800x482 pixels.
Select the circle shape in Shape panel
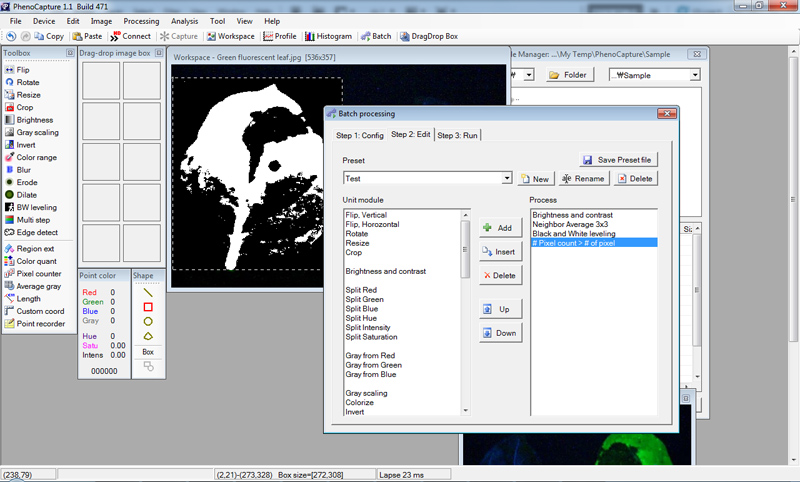click(147, 321)
